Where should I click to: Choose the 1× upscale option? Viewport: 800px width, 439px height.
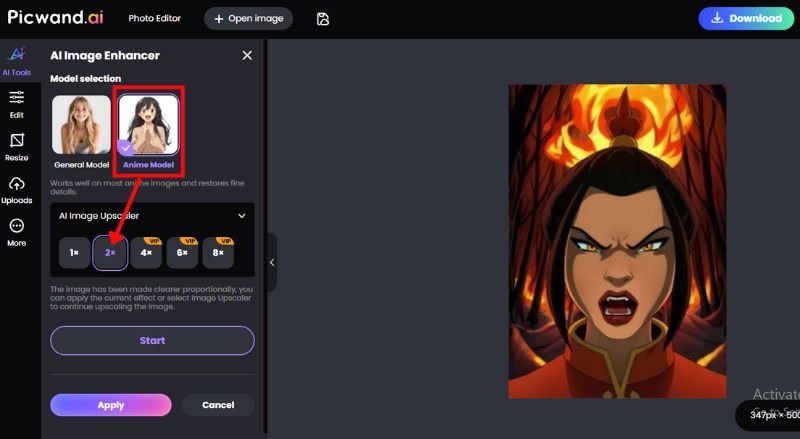(74, 254)
